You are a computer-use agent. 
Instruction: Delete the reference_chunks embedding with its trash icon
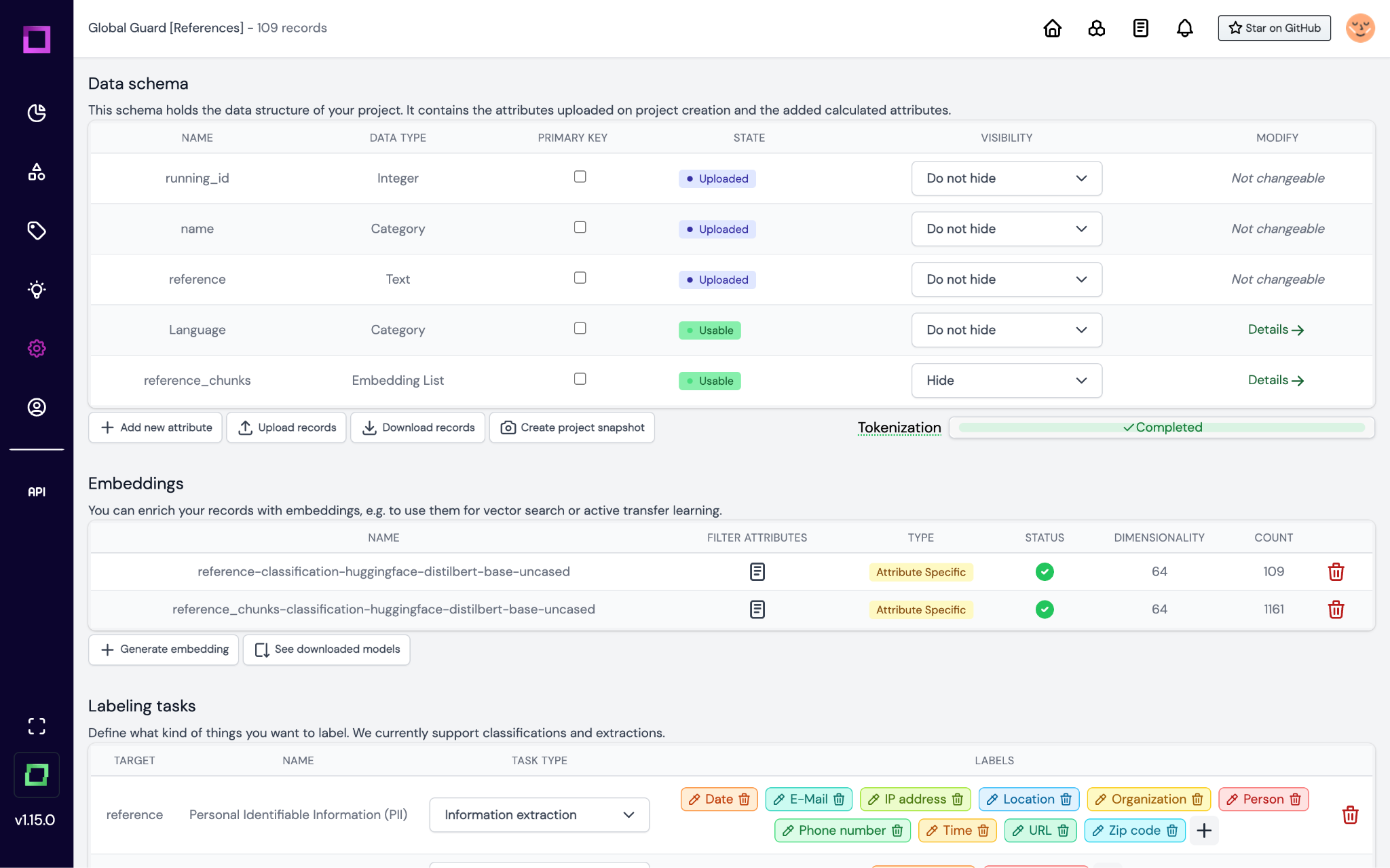point(1336,609)
